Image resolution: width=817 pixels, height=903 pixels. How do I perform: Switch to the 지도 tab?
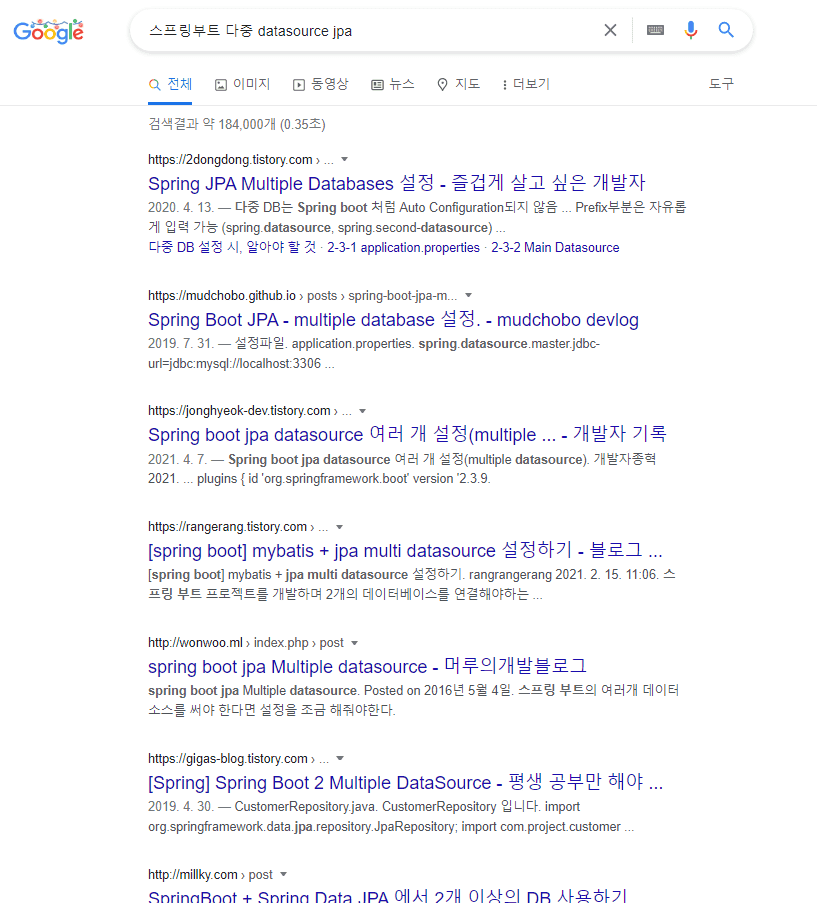[x=458, y=85]
